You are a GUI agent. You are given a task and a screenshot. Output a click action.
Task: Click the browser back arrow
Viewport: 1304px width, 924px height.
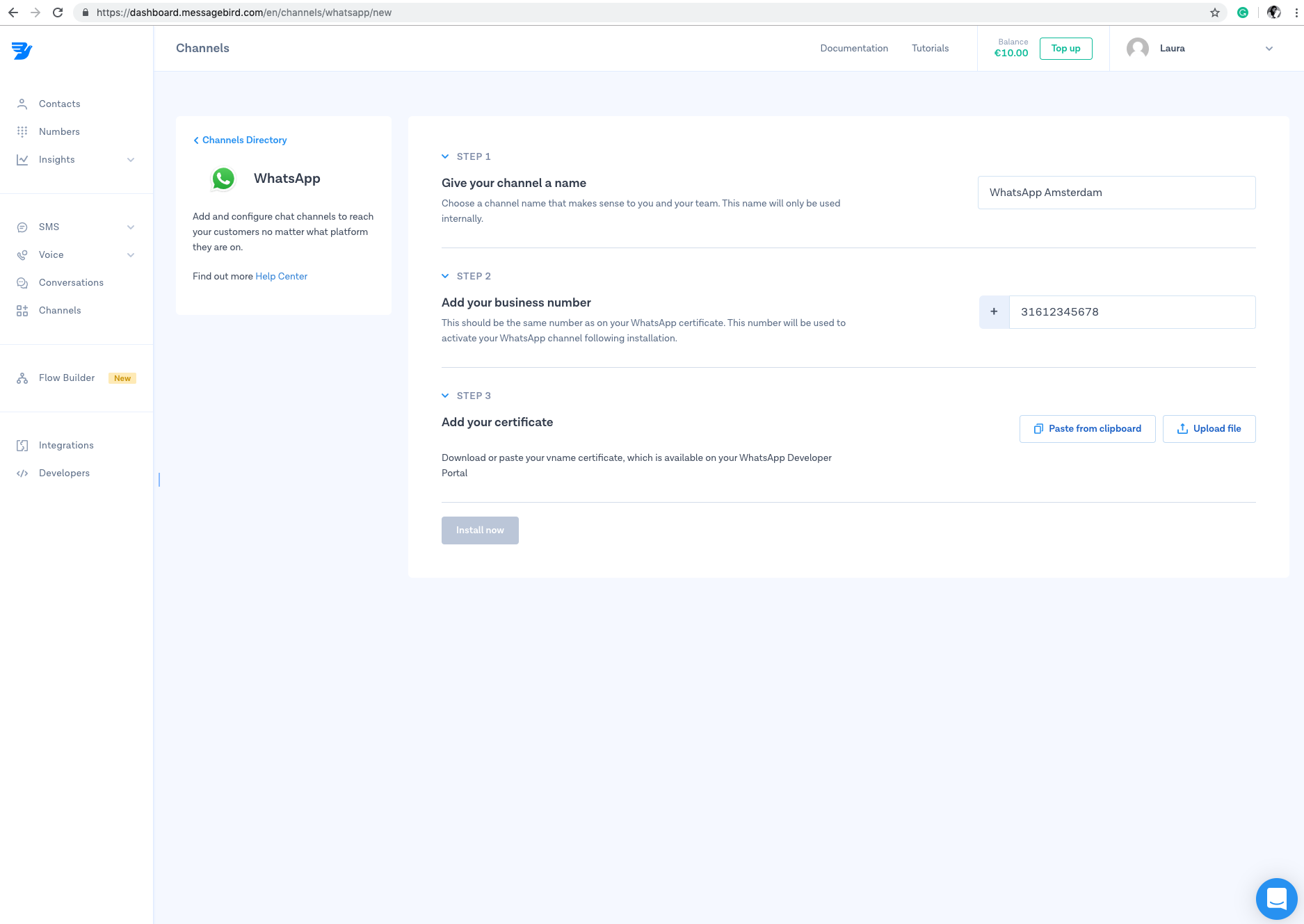[x=13, y=13]
